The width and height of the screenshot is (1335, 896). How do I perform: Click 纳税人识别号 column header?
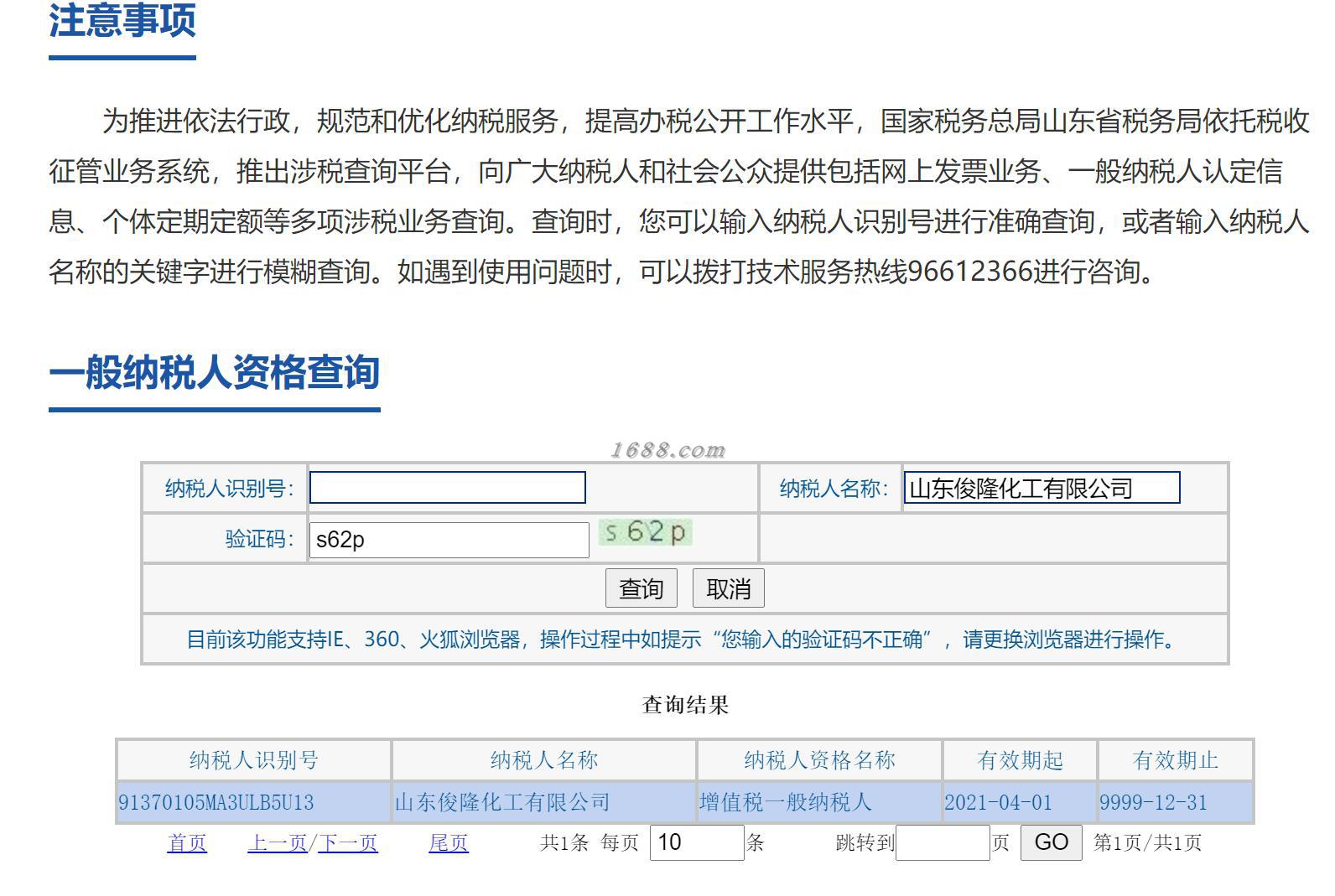click(x=254, y=760)
